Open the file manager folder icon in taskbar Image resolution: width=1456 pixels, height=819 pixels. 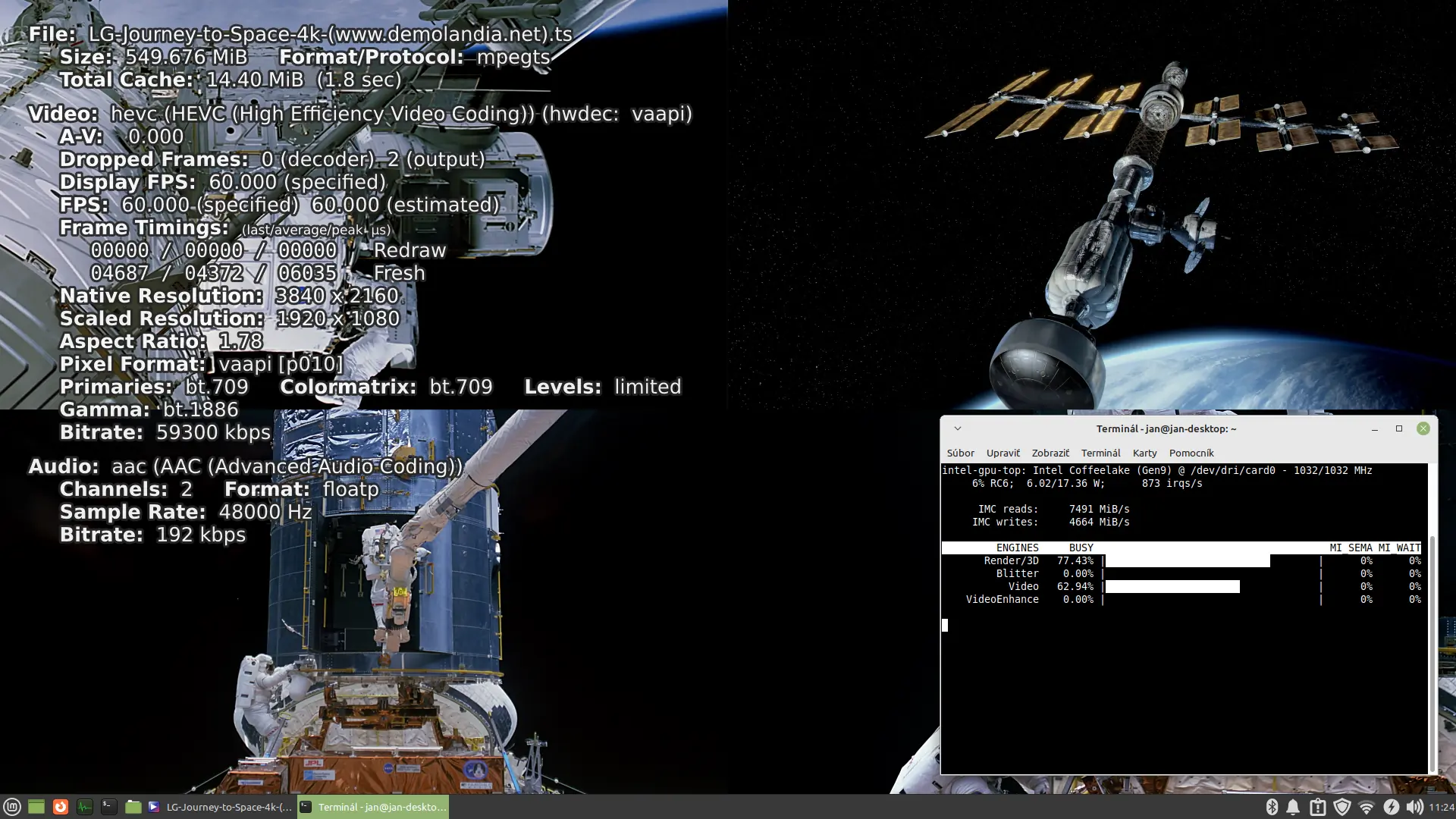(133, 807)
